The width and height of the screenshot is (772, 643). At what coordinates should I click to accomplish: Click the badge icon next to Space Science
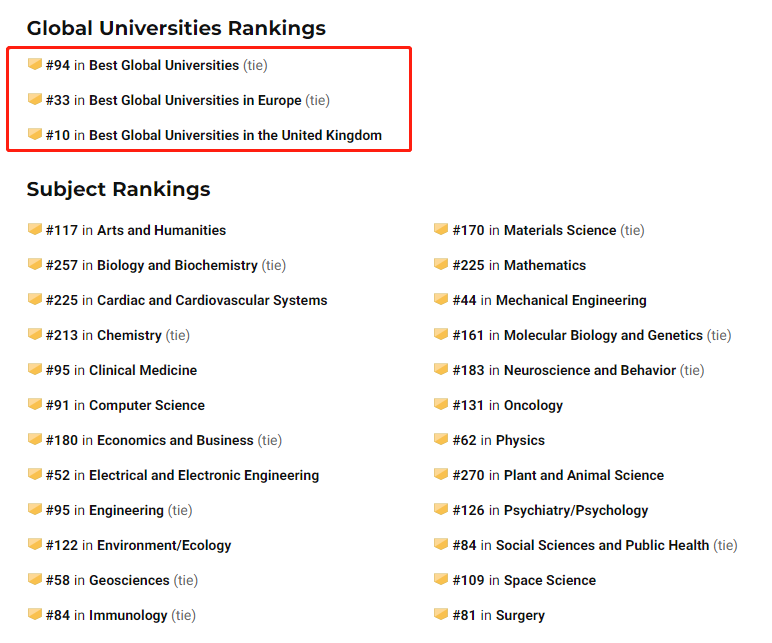pyautogui.click(x=441, y=579)
